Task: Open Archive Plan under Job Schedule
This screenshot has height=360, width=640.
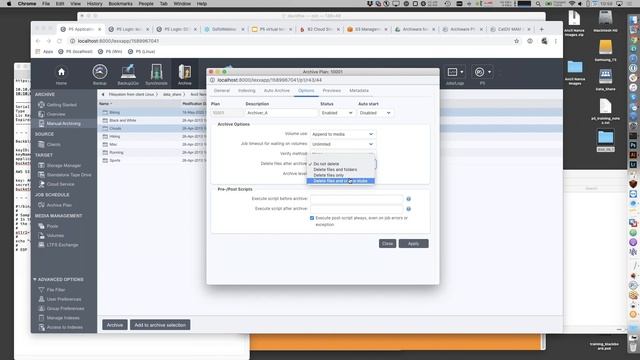Action: point(59,205)
